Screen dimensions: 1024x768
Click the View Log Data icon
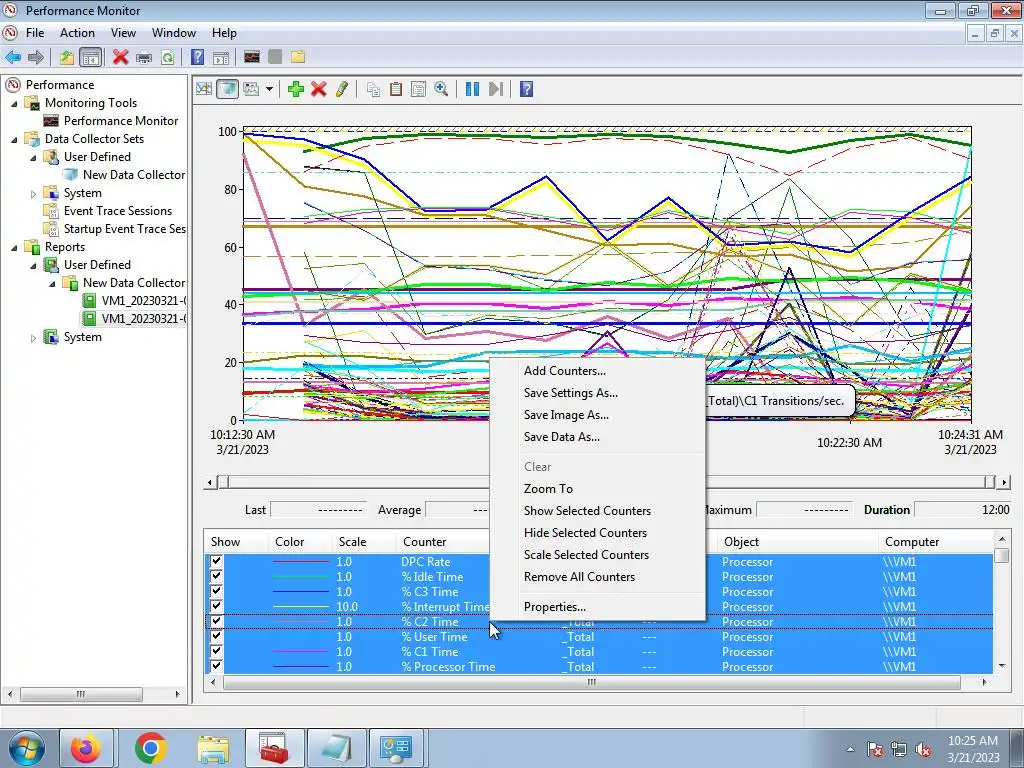pos(227,89)
